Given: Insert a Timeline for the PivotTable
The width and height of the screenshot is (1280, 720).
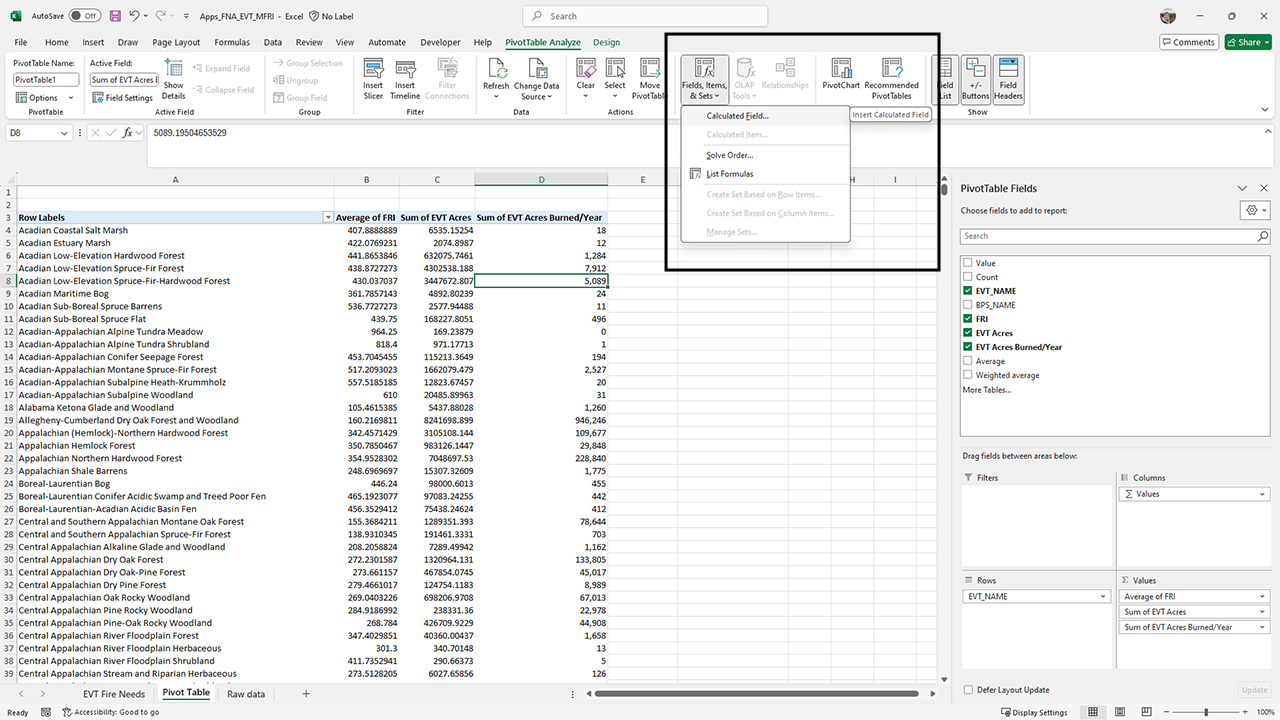Looking at the screenshot, I should coord(404,79).
